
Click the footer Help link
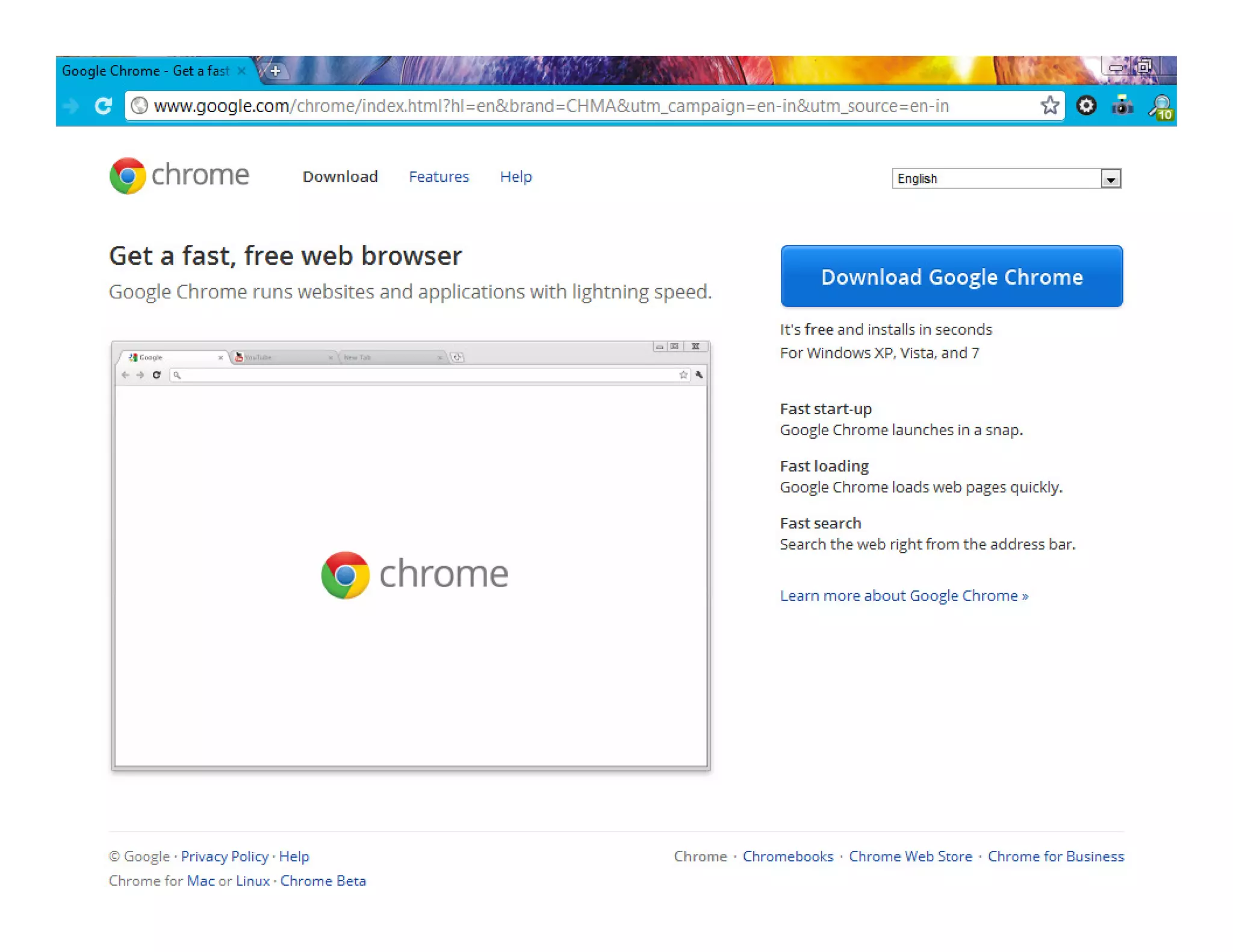click(x=294, y=856)
